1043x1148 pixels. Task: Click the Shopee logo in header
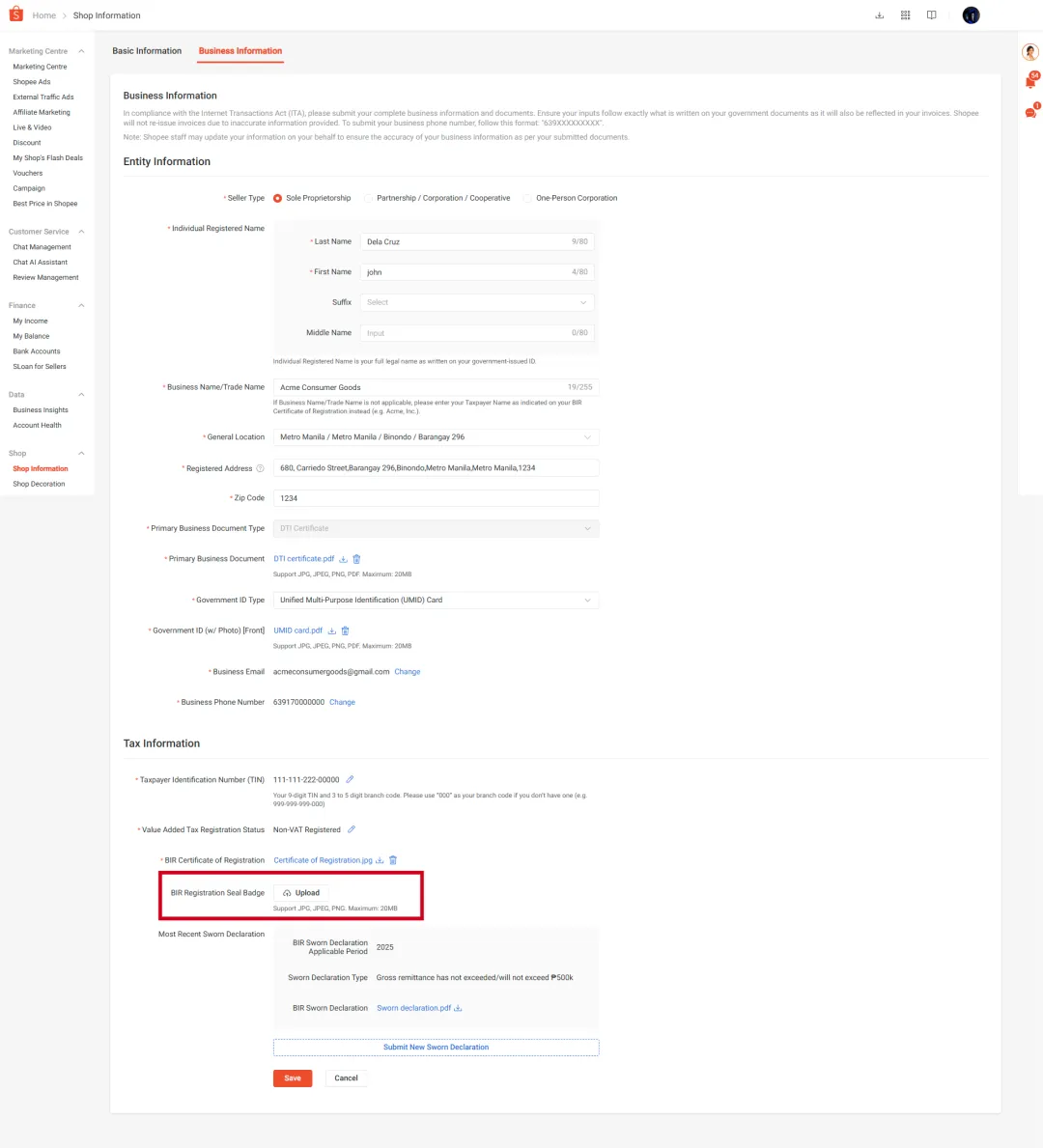coord(15,14)
